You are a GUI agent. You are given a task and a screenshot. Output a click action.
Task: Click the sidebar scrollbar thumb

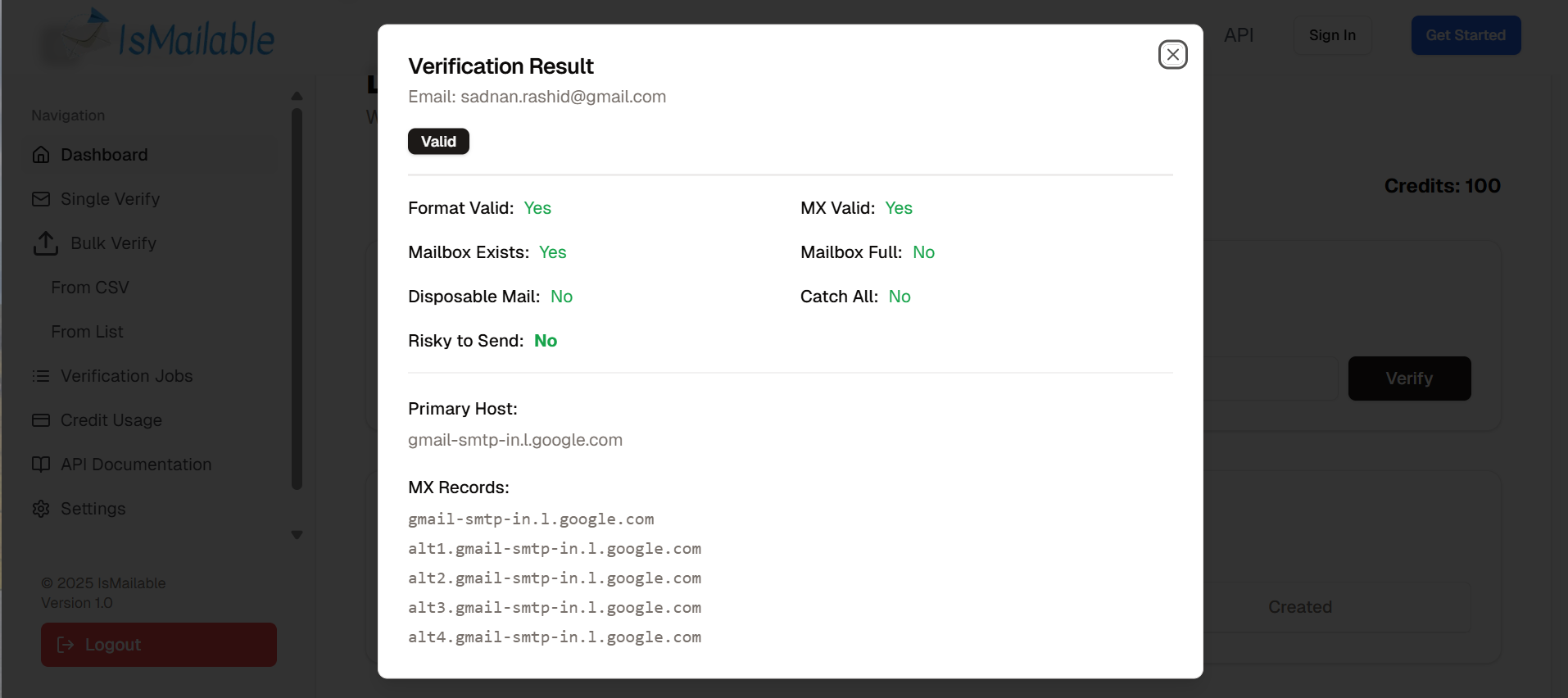(x=297, y=299)
